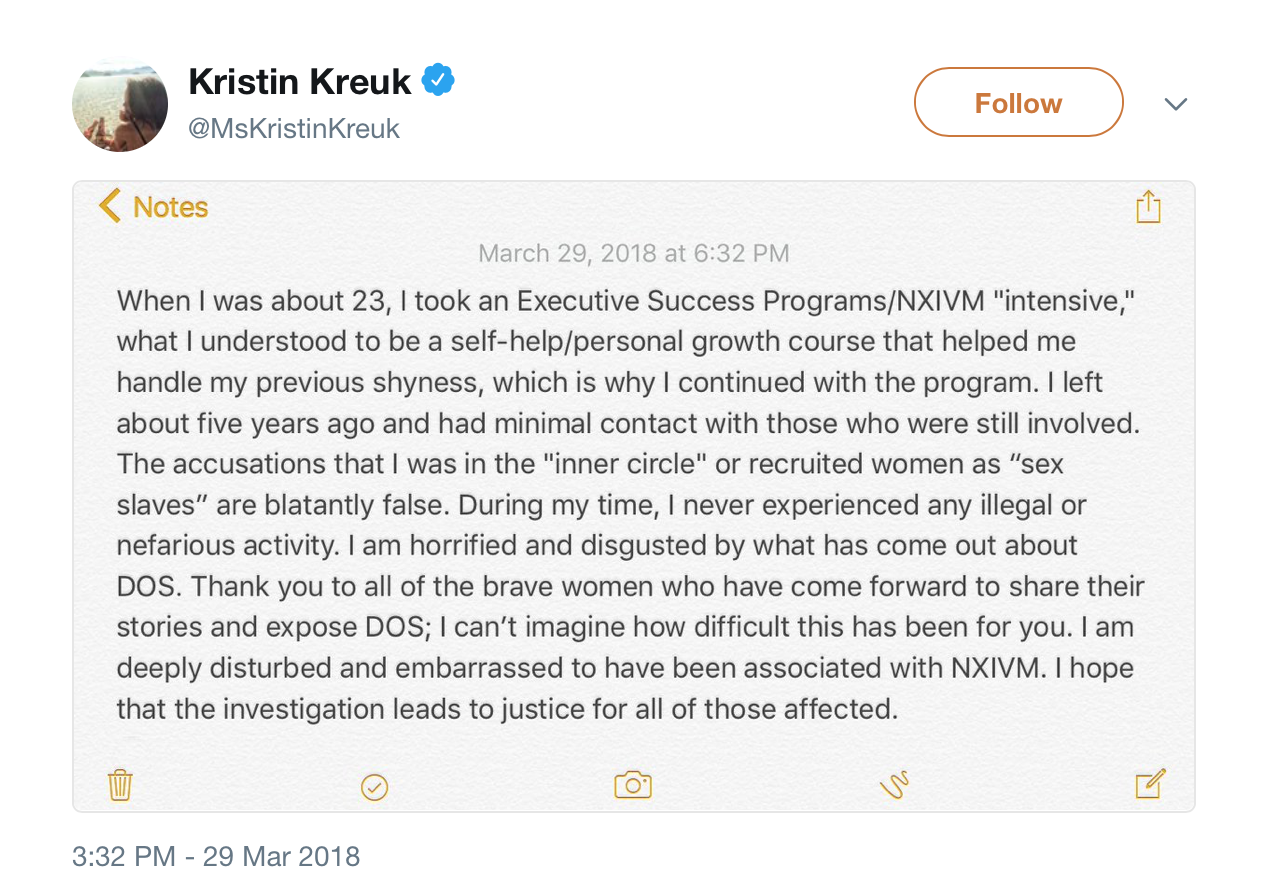The width and height of the screenshot is (1264, 896).
Task: Toggle the checklist circle-check icon
Action: [374, 787]
